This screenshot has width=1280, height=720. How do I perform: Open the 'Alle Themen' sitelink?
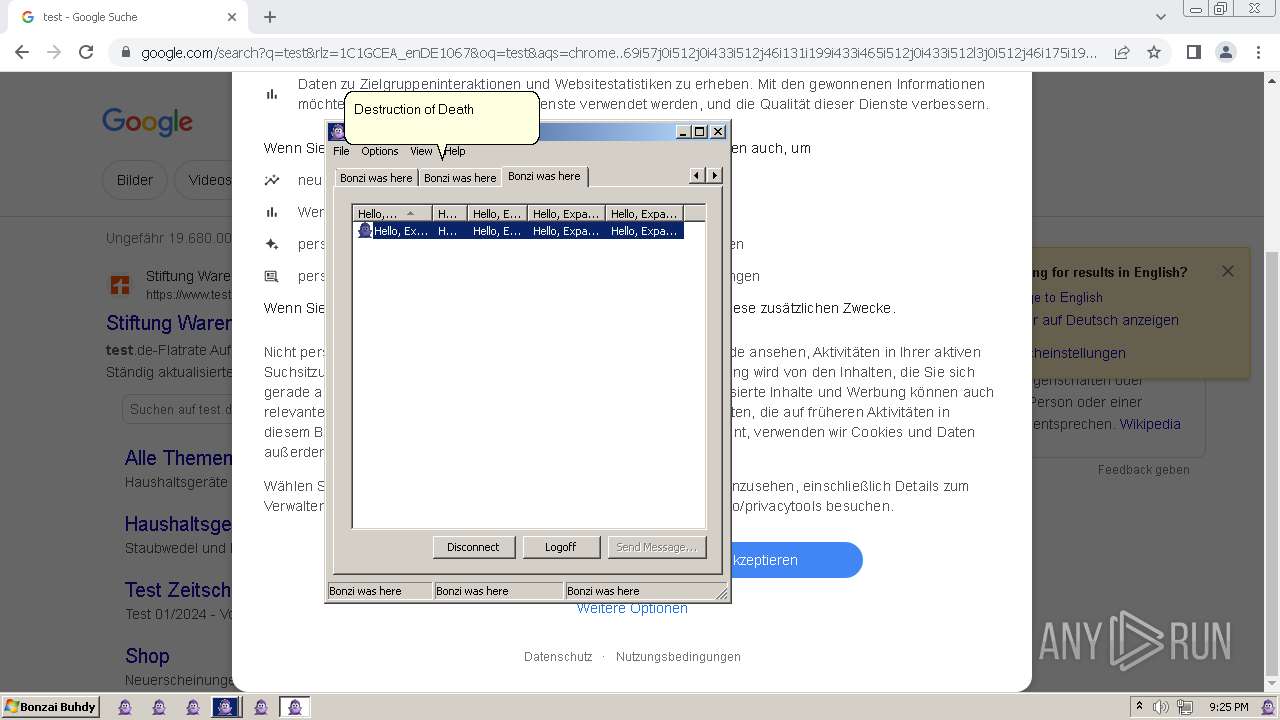click(178, 458)
